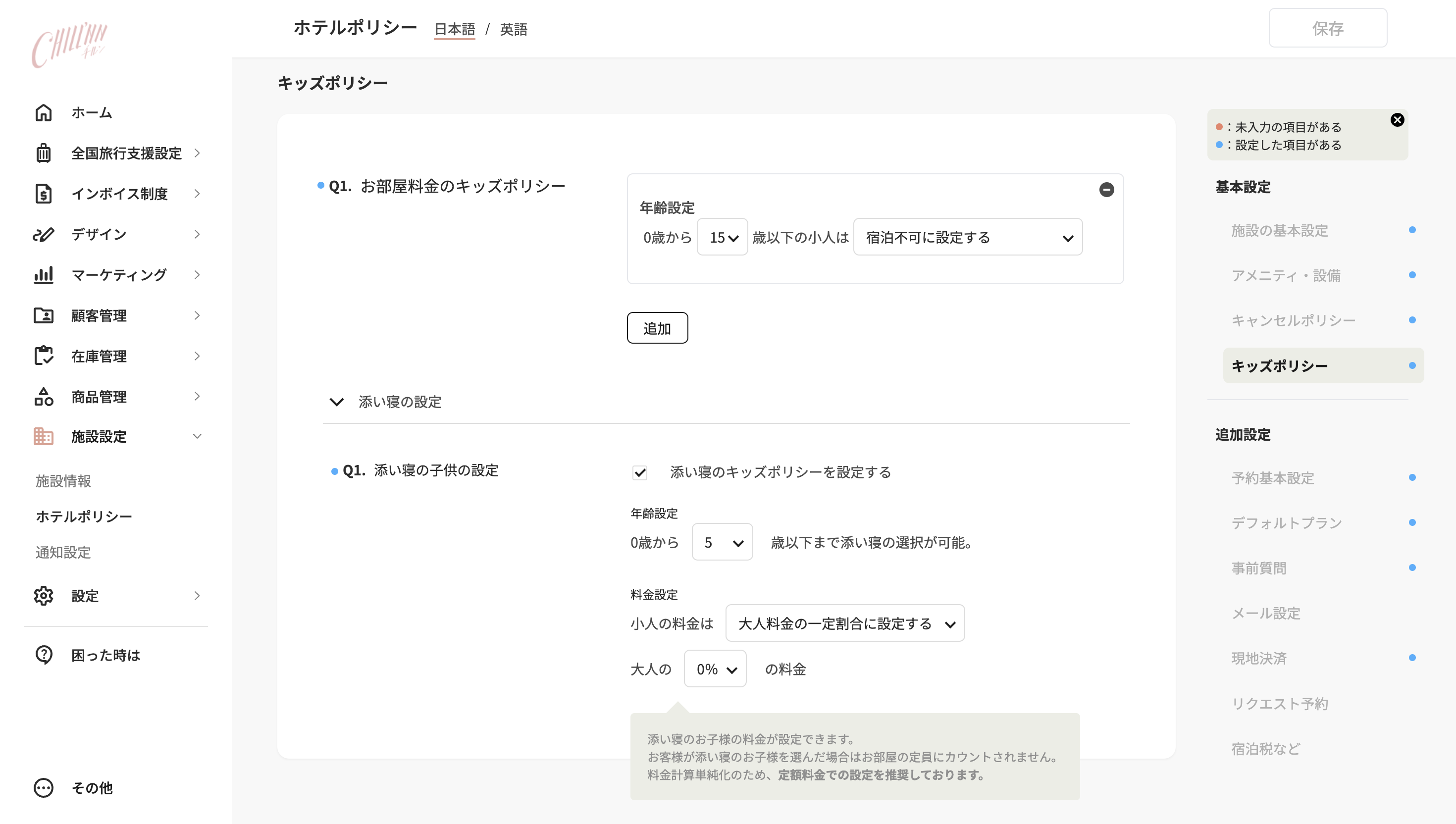The width and height of the screenshot is (1456, 824).
Task: Select the ホーム icon in the sidebar
Action: point(44,112)
